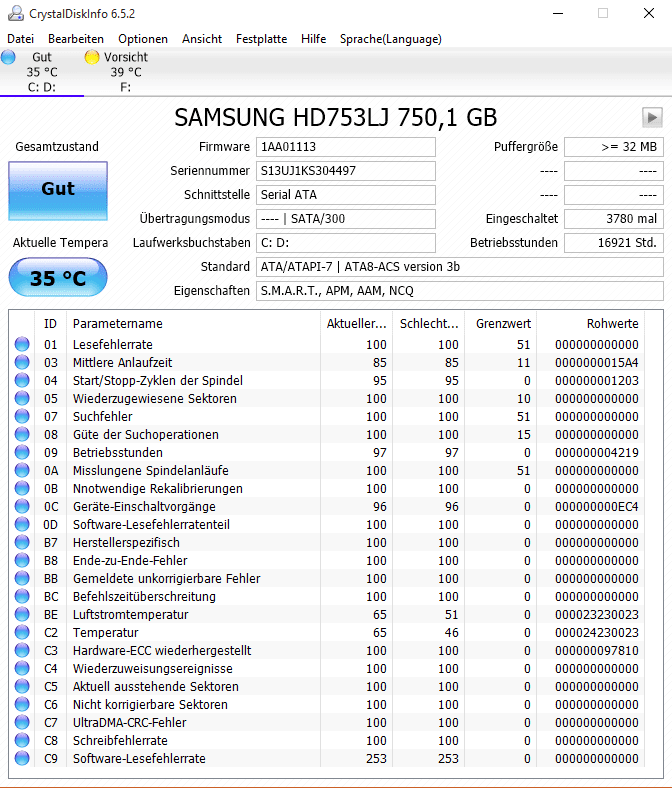Open the Sprache(Language) menu
The width and height of the screenshot is (672, 788).
point(391,39)
